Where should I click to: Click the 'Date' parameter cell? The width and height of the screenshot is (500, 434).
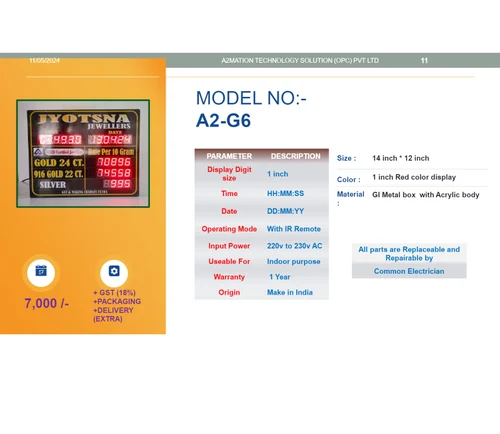tap(229, 211)
